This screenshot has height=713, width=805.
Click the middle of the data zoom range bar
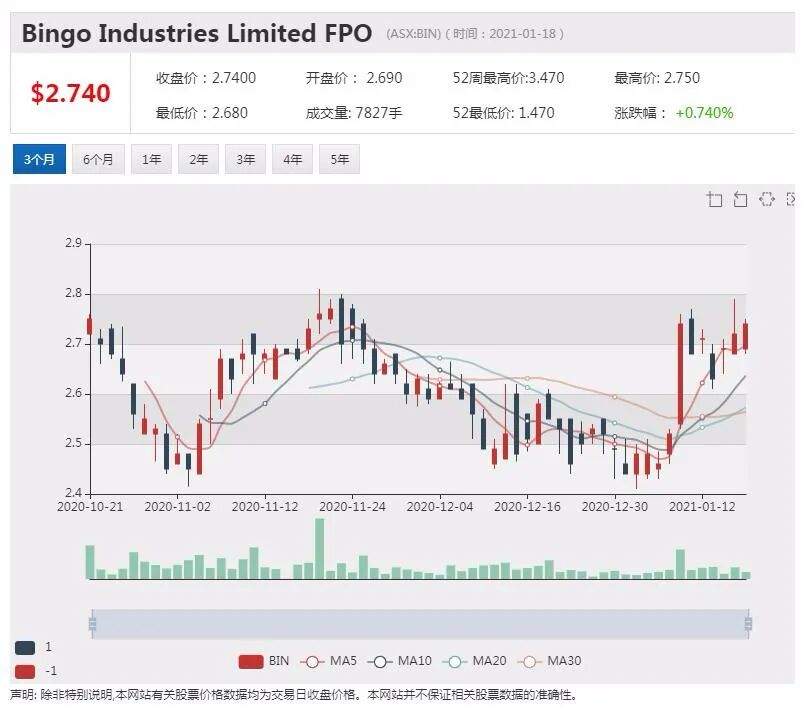pos(420,624)
